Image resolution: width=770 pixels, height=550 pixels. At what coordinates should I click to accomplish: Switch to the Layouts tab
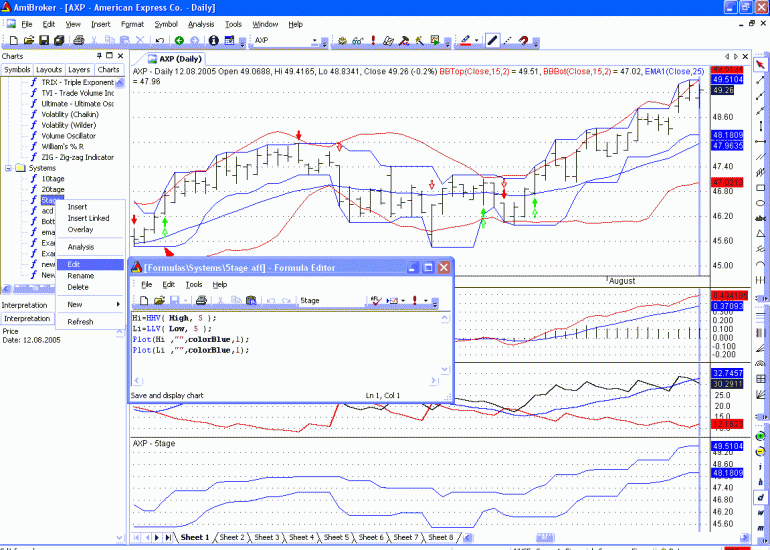pos(49,70)
